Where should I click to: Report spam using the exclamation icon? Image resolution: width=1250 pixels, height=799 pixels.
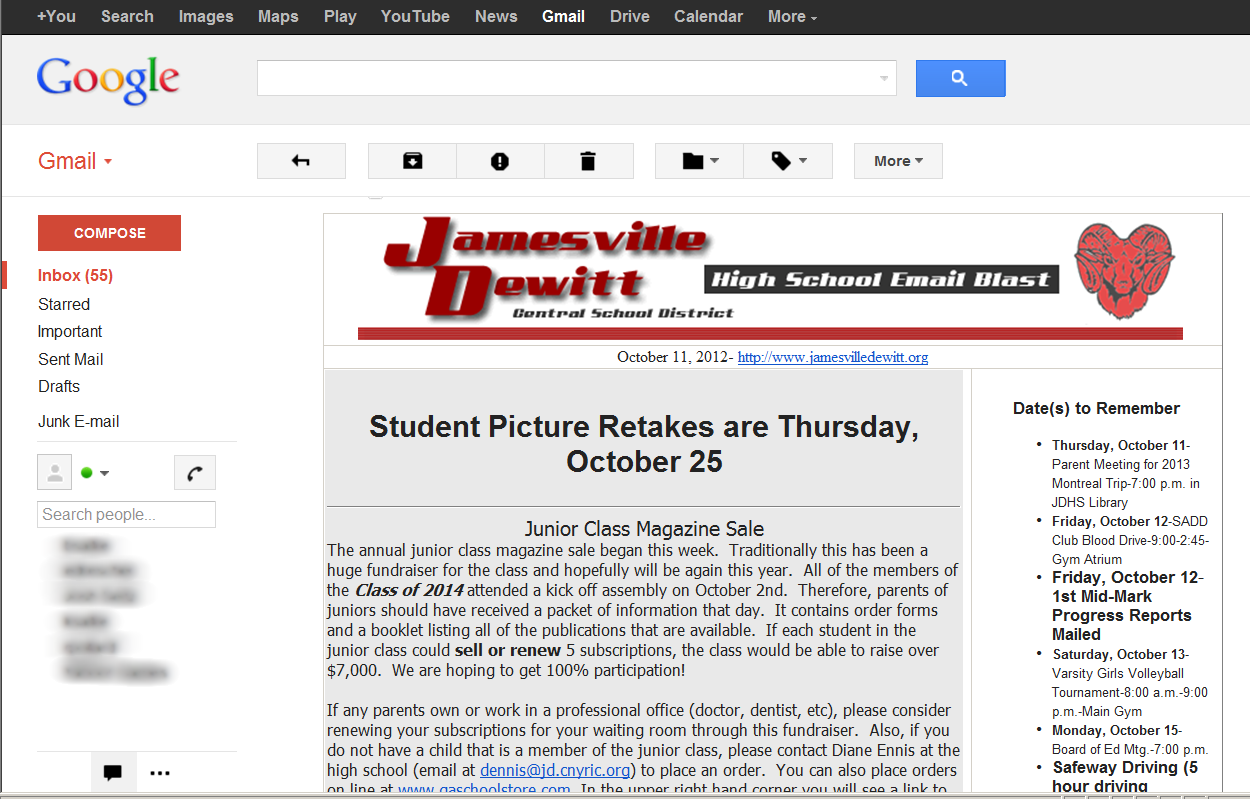(x=500, y=161)
